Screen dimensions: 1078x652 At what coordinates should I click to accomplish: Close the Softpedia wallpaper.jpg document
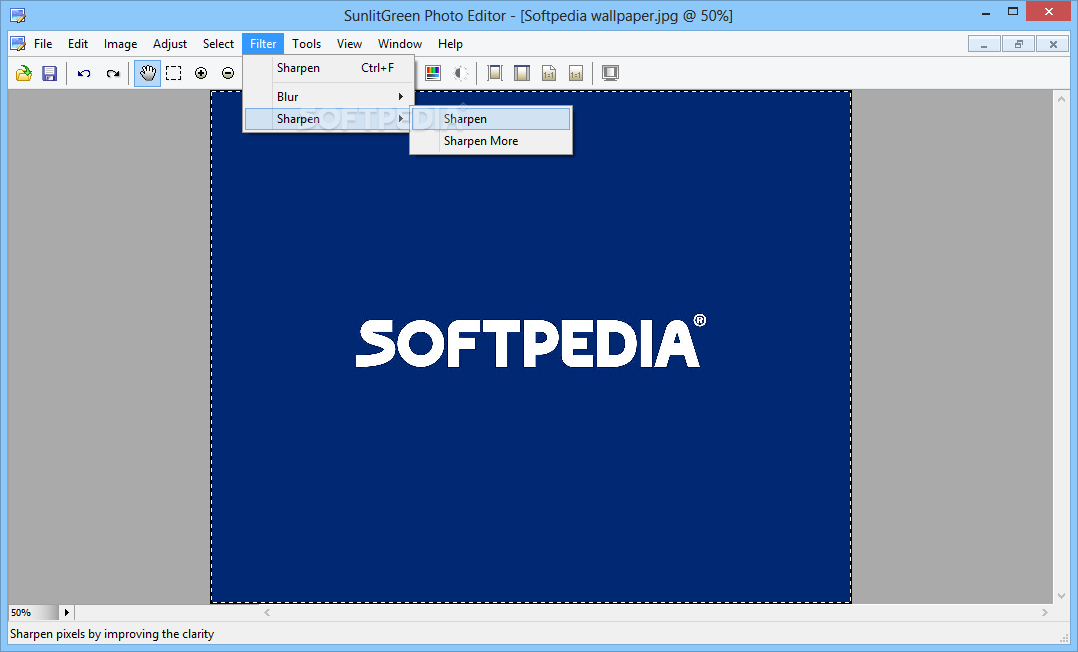(1053, 44)
